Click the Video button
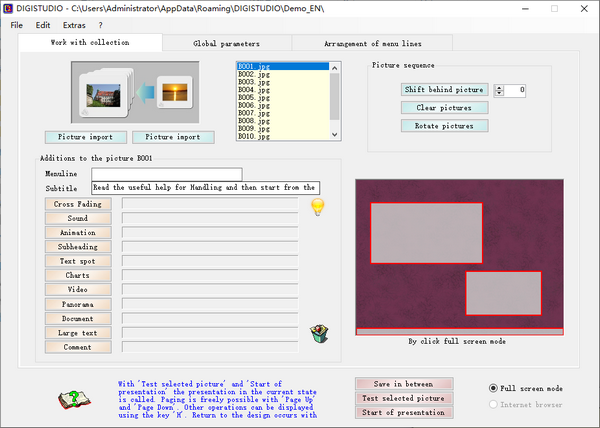This screenshot has height=428, width=600. point(78,290)
